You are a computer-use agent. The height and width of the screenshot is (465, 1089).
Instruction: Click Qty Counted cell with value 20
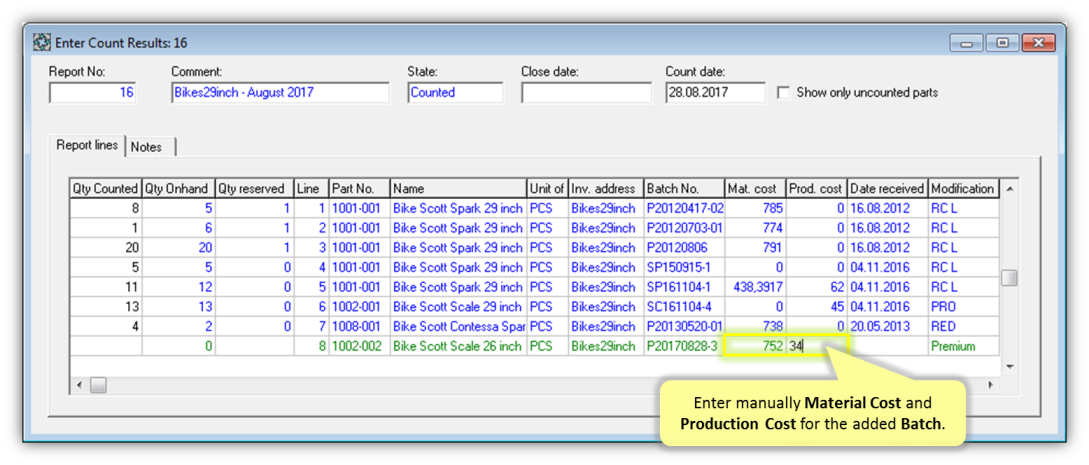(106, 247)
